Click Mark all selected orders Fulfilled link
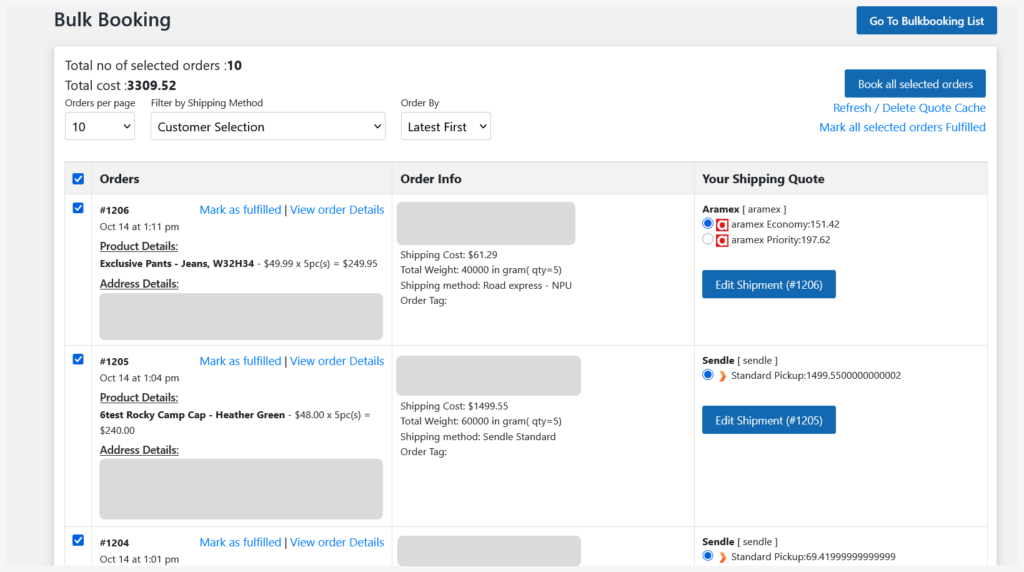 [902, 127]
